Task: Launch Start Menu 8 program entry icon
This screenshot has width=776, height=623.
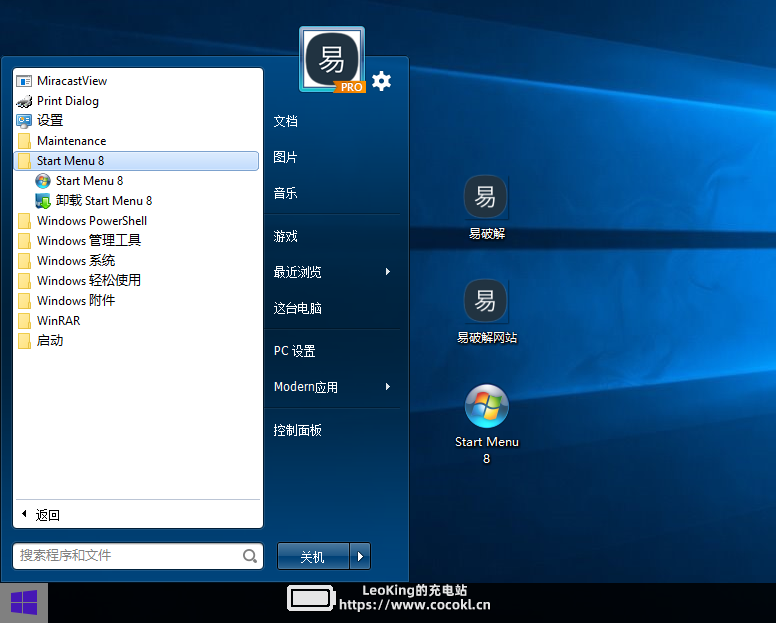Action: tap(43, 181)
